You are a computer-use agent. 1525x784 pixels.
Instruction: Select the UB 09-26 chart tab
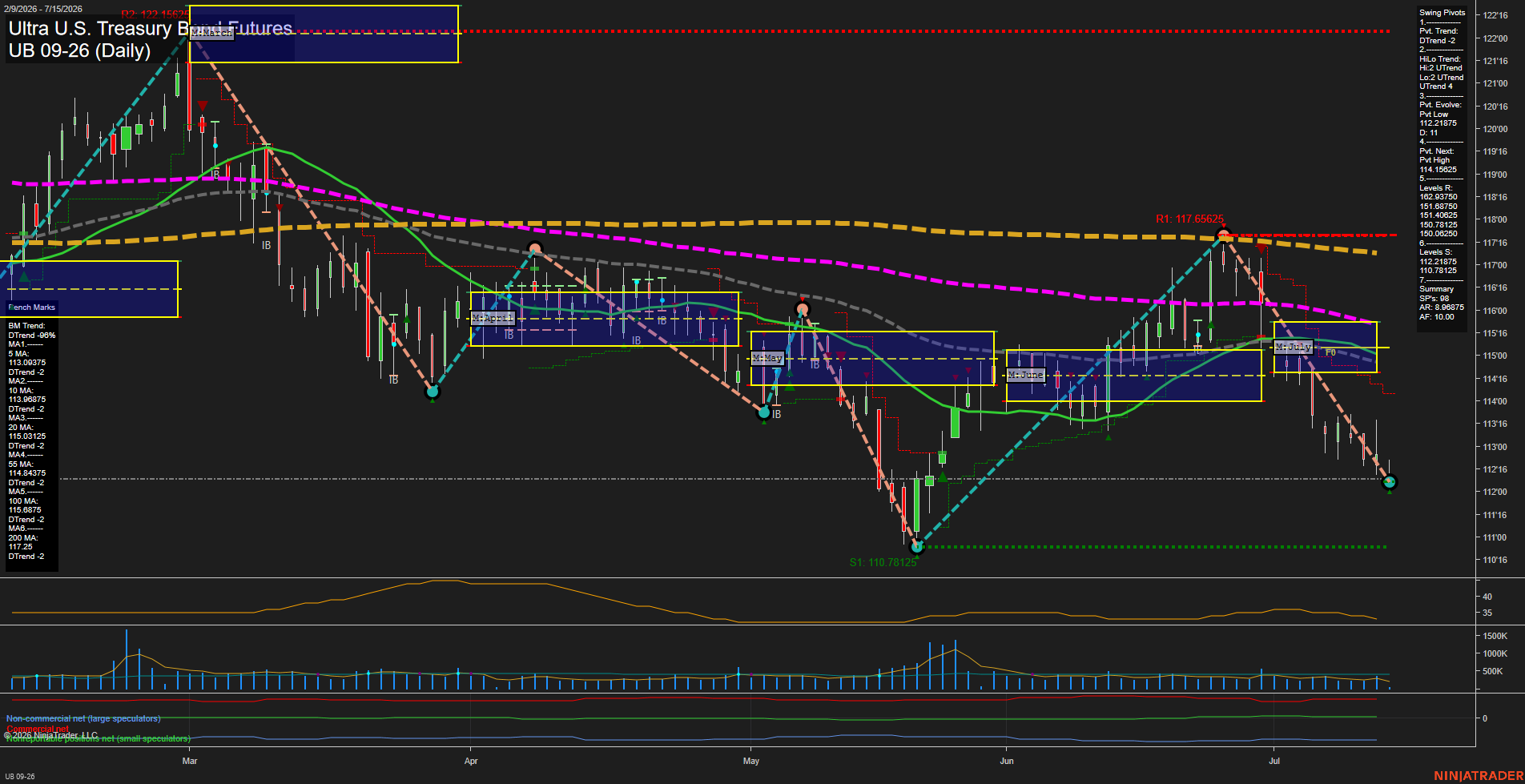click(20, 776)
